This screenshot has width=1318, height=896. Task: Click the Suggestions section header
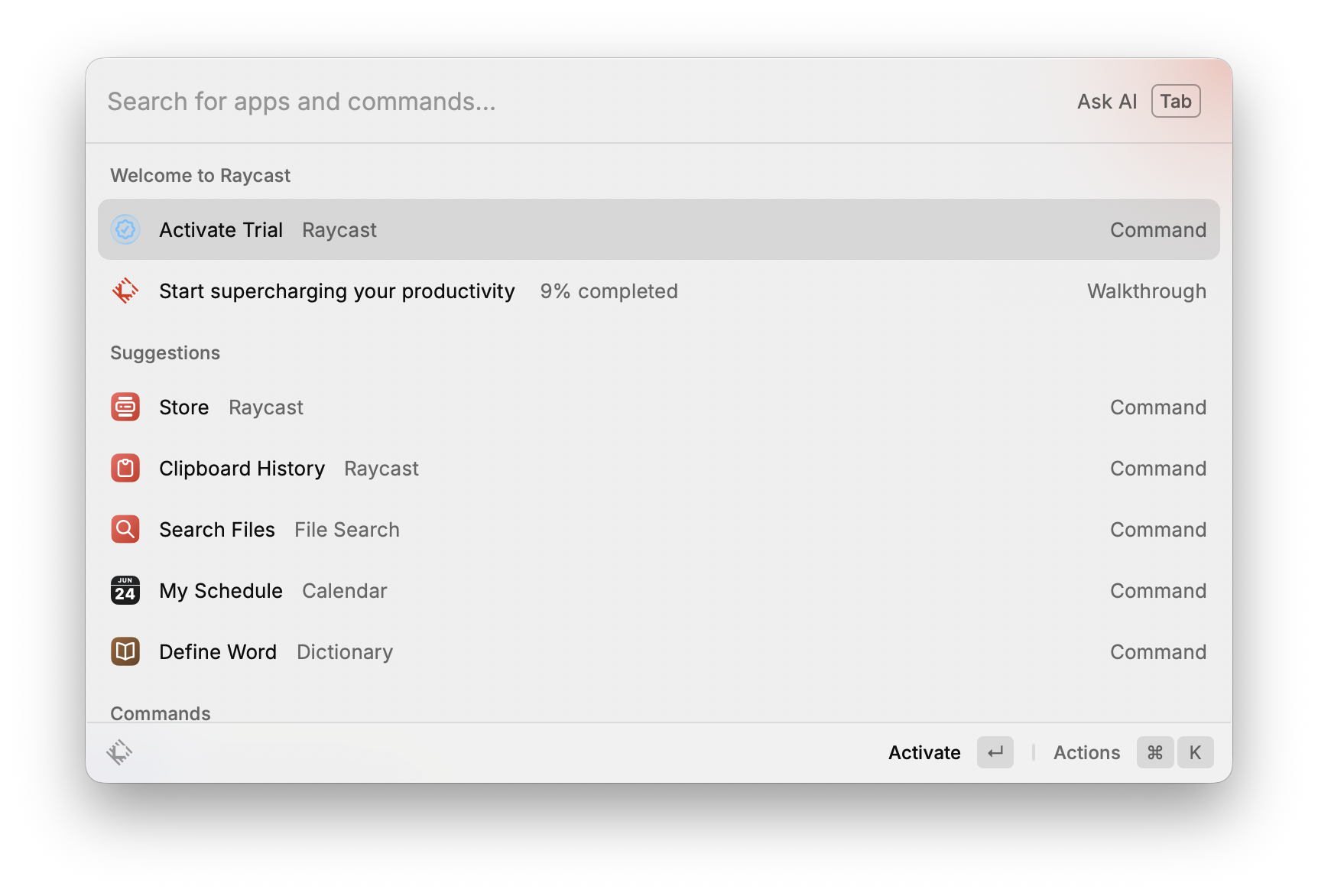tap(165, 353)
